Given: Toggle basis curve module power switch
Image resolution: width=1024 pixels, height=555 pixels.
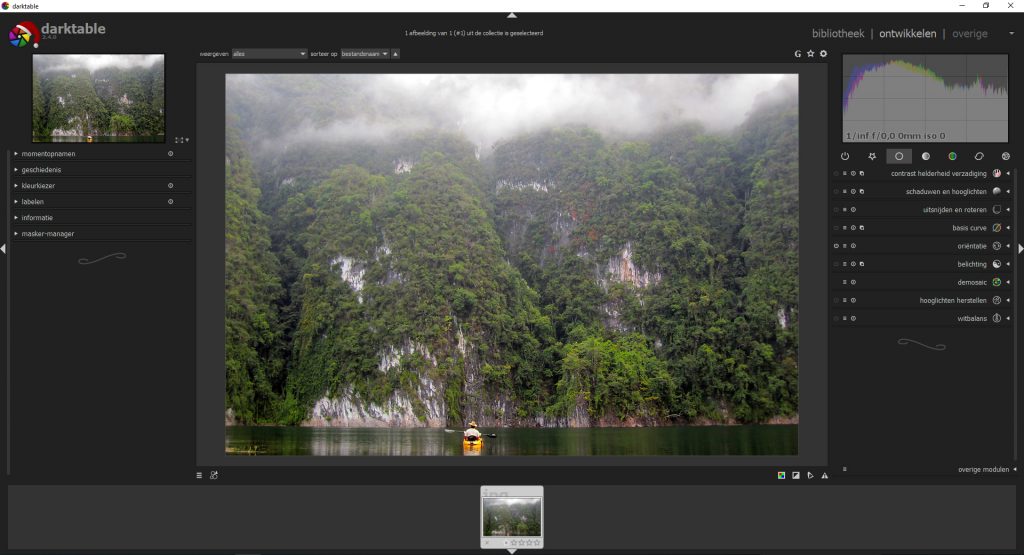Looking at the screenshot, I should tap(836, 228).
